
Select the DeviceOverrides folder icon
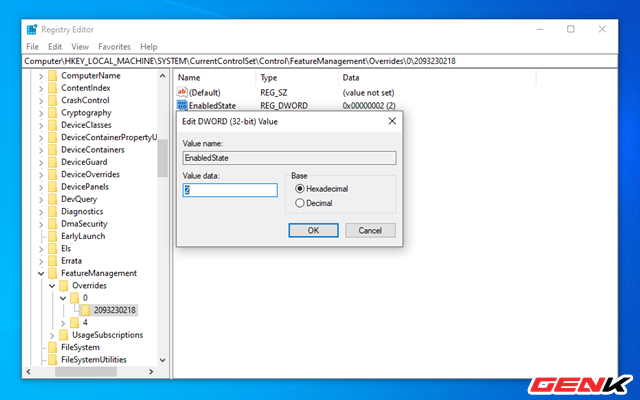click(53, 174)
